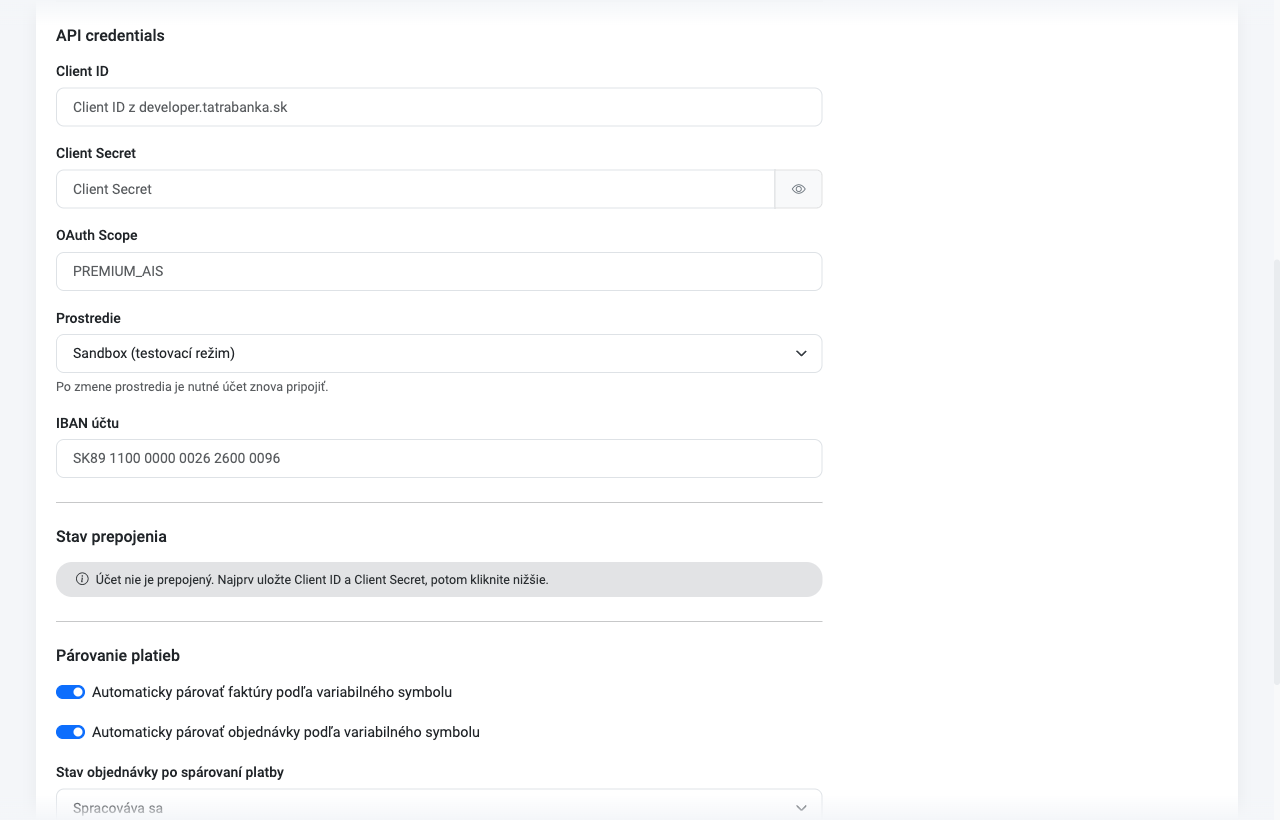Click the OAuth Scope field with PREMIUM_AIS
1280x820 pixels.
[x=439, y=271]
